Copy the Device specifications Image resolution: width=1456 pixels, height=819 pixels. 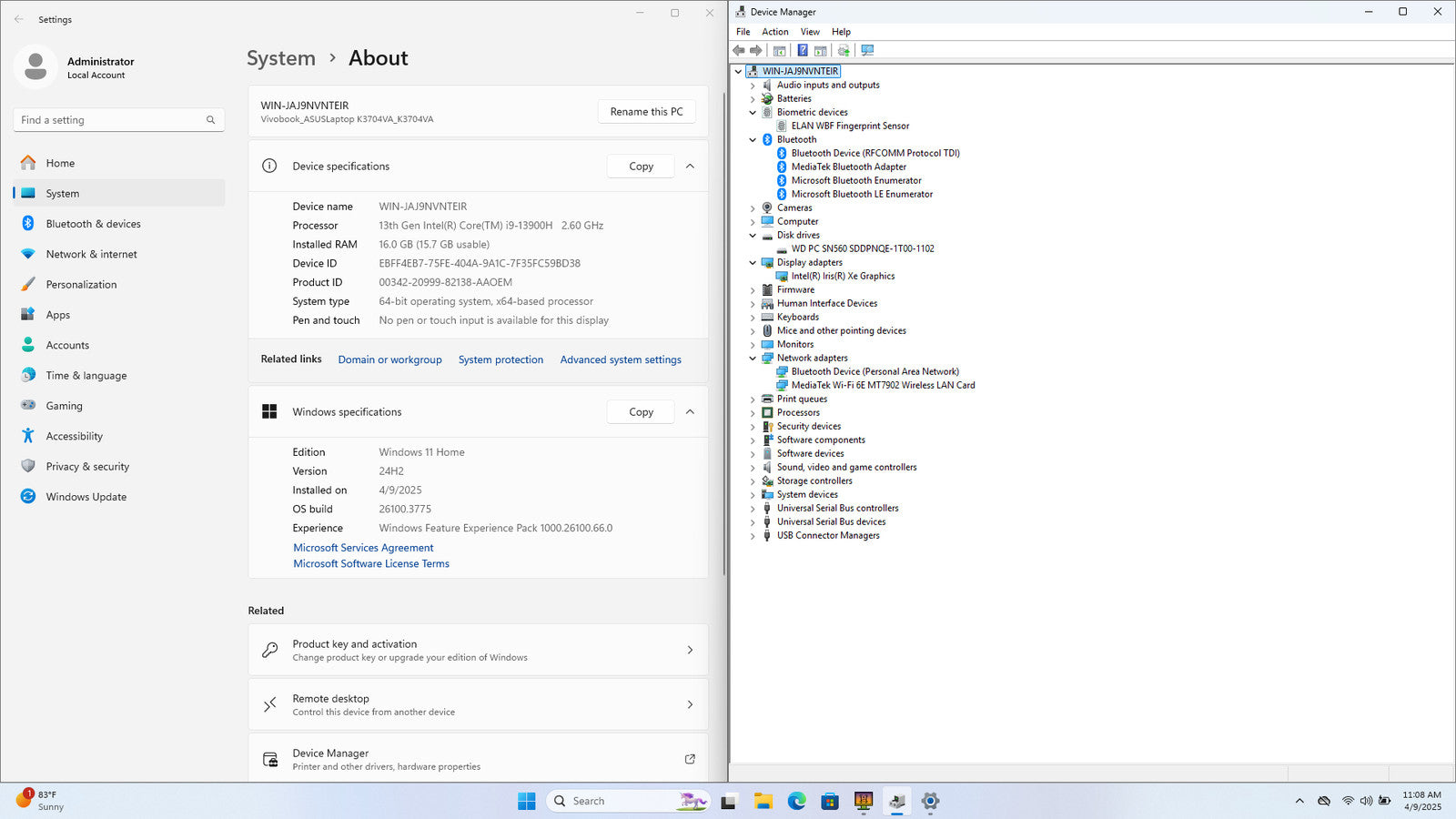[x=641, y=167]
